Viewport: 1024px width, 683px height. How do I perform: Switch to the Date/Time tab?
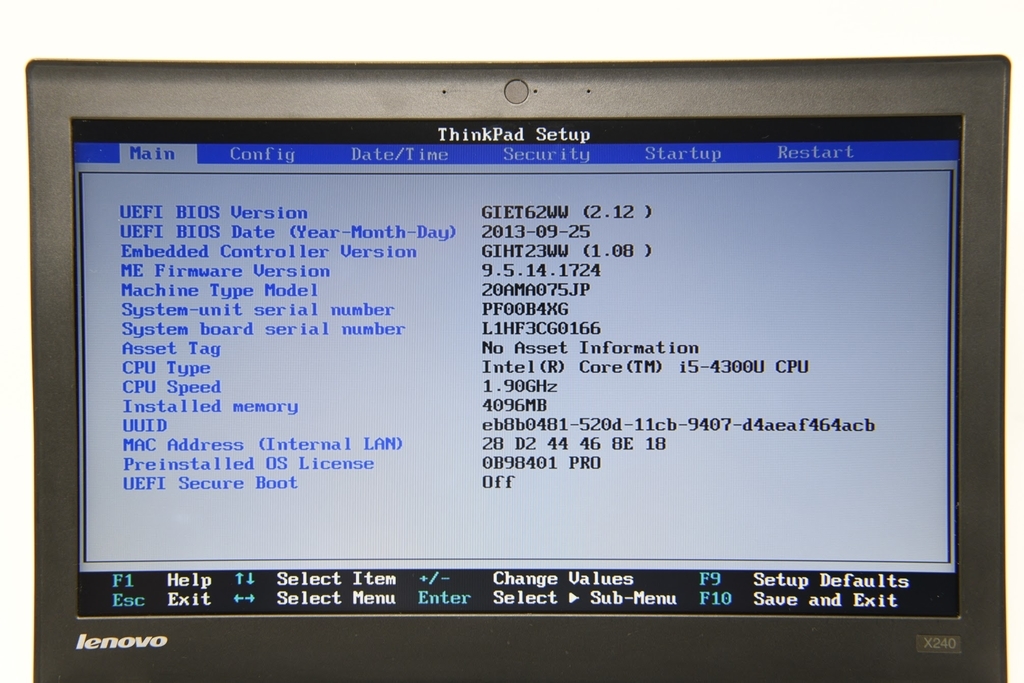pyautogui.click(x=400, y=154)
